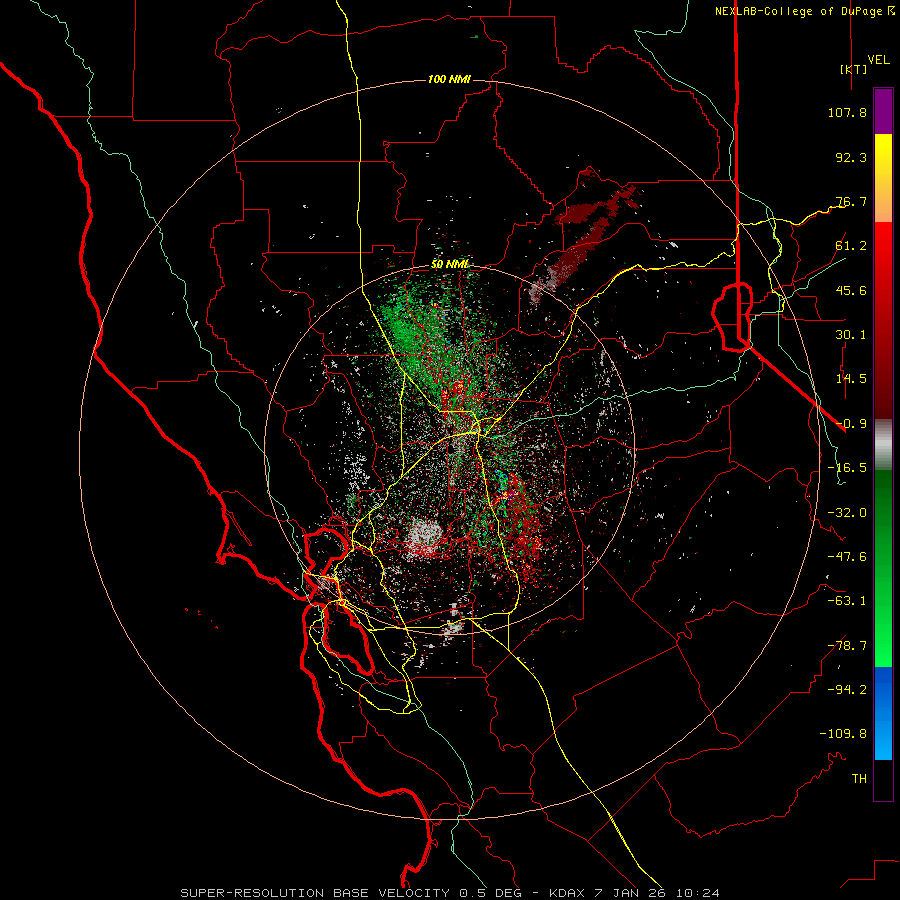The image size is (900, 900).
Task: Click the 100 NMI range ring label
Action: point(449,79)
